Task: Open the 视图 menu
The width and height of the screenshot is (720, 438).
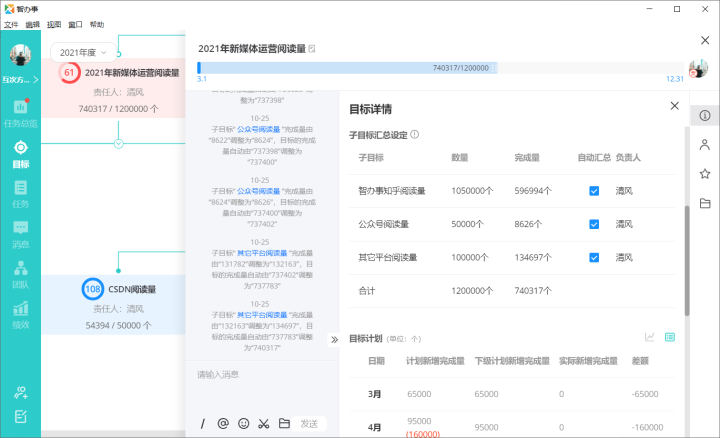Action: [54, 24]
